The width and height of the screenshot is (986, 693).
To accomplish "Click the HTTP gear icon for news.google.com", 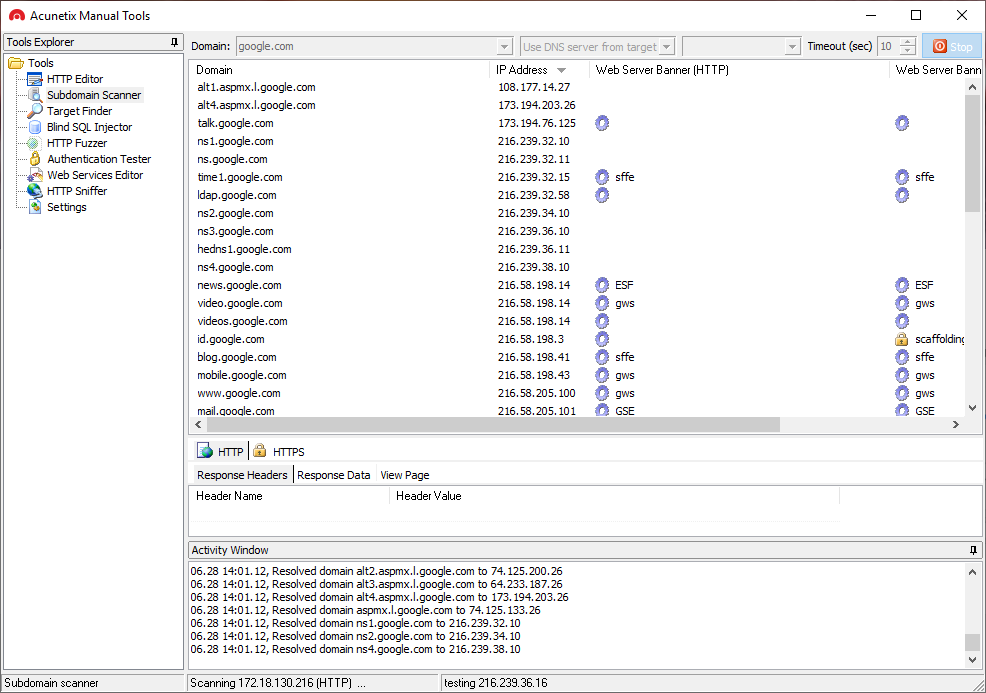I will [602, 286].
